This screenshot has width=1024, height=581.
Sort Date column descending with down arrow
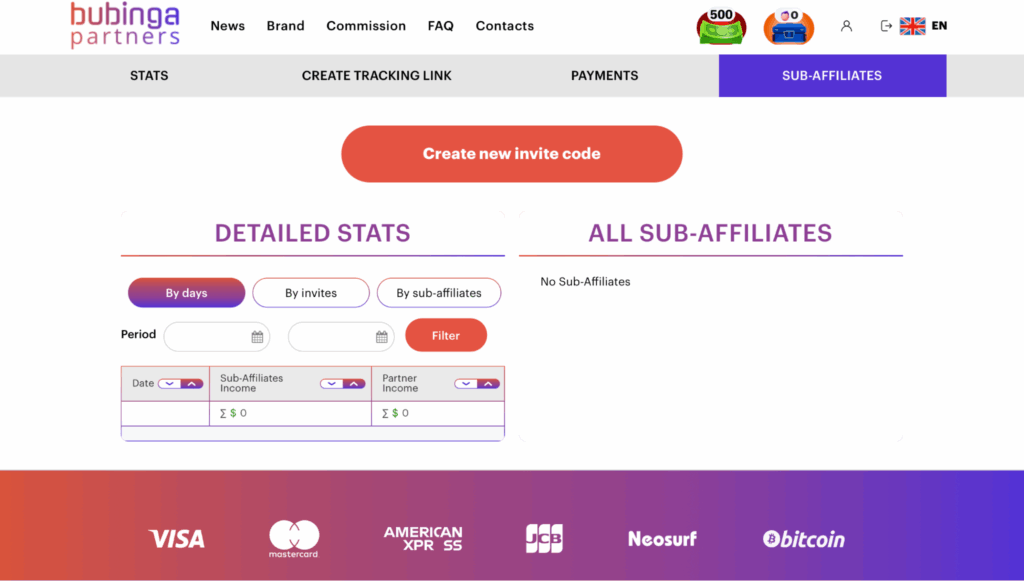[x=168, y=383]
